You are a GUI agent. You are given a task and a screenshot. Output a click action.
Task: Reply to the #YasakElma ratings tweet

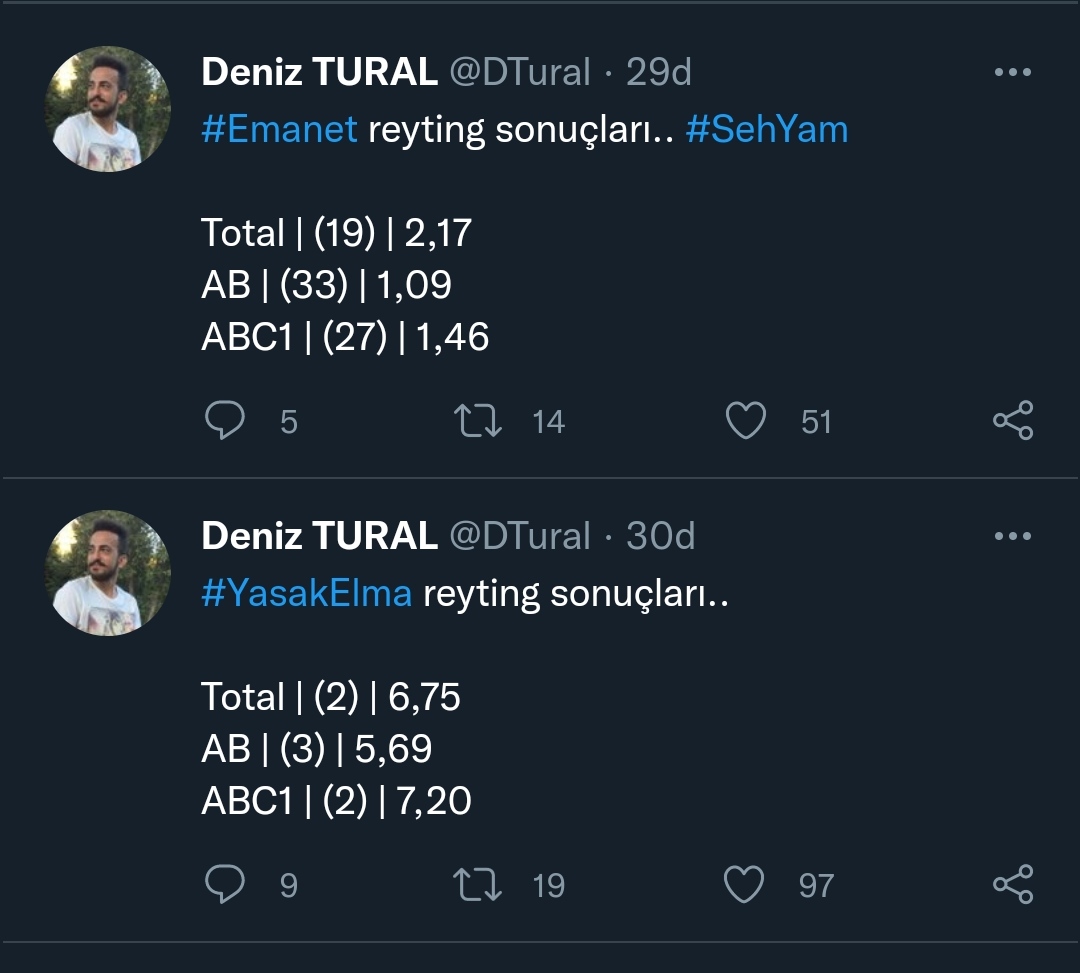(225, 885)
